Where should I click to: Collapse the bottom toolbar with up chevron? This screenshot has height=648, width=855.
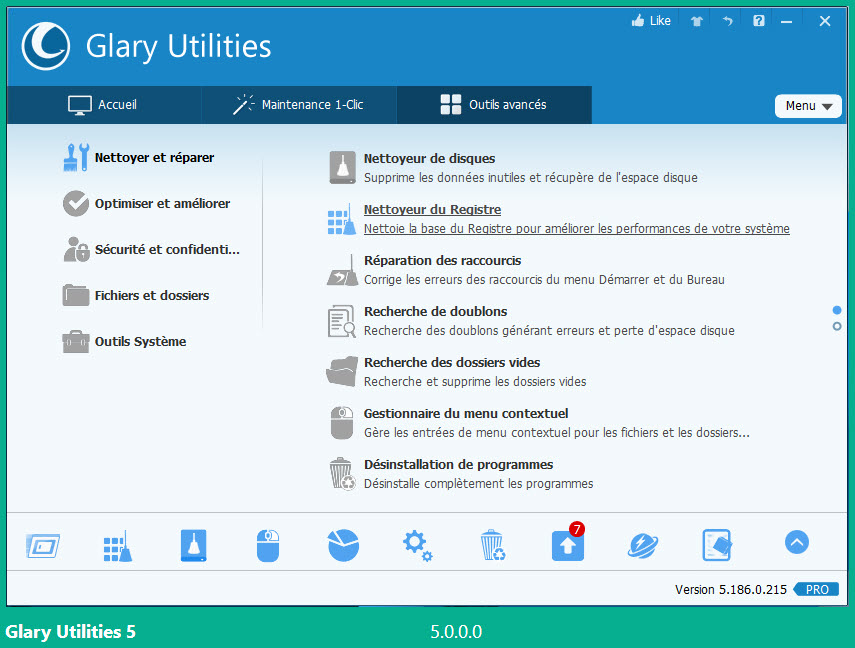tap(797, 542)
